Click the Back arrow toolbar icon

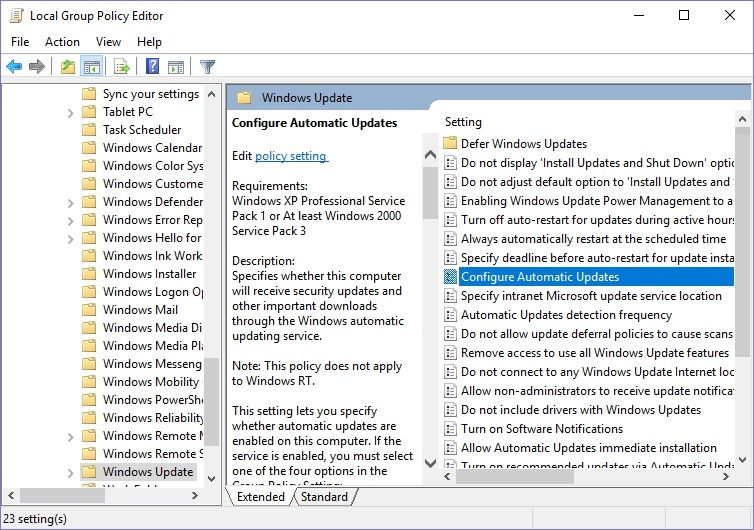(14, 66)
